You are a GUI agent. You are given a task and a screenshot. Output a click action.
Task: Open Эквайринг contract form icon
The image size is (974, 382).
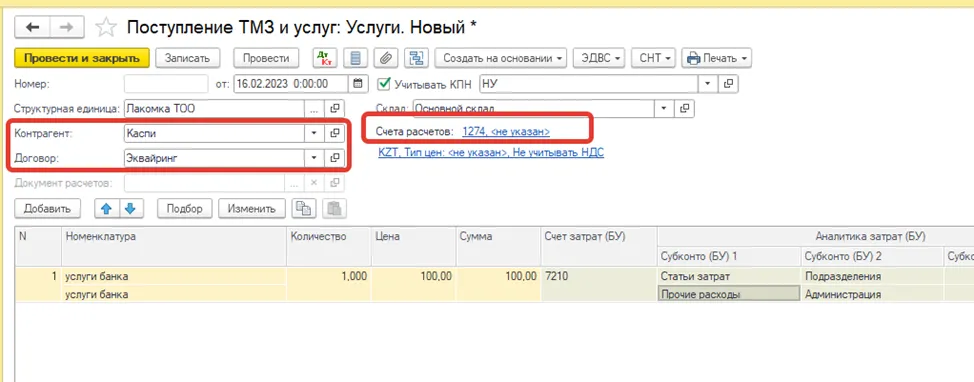[335, 158]
